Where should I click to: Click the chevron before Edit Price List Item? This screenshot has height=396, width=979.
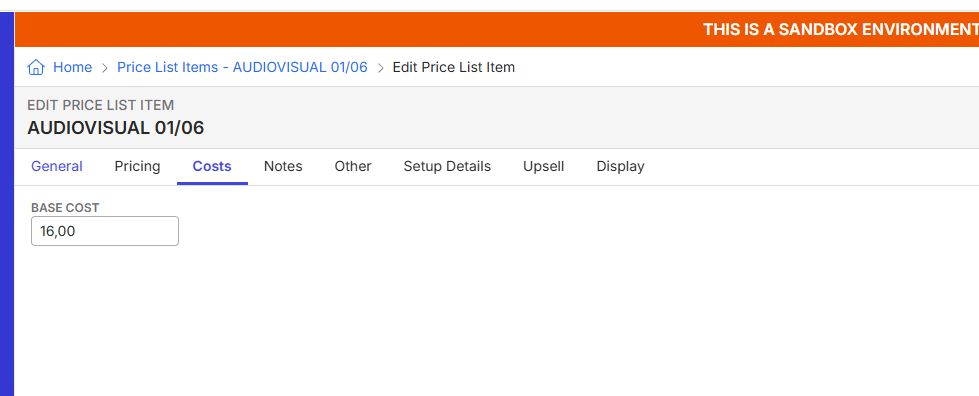[x=380, y=67]
